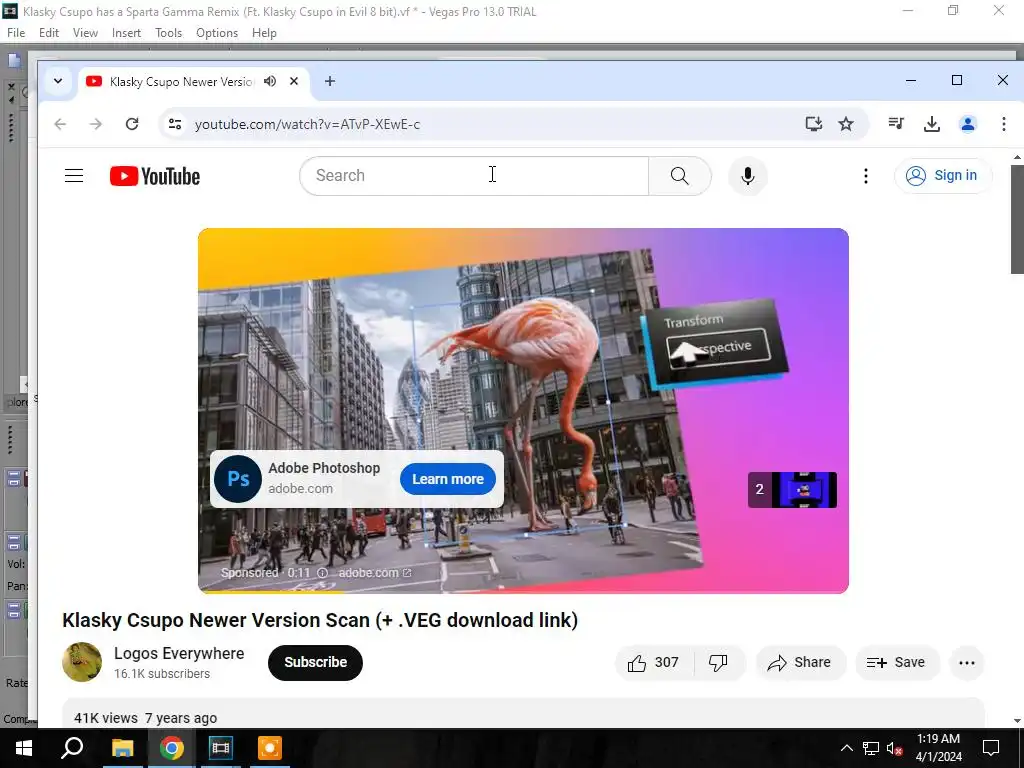Open the network tray icon
The image size is (1024, 768).
click(871, 748)
